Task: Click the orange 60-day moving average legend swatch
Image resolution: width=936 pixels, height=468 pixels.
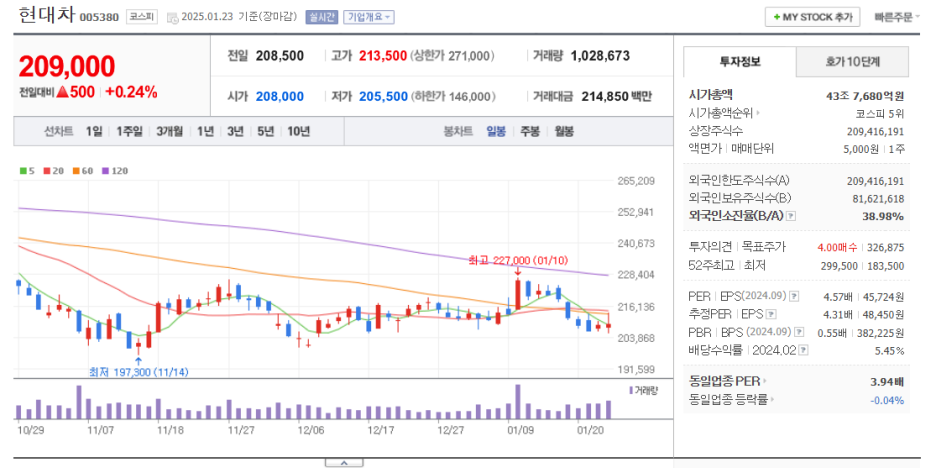Action: [x=76, y=171]
